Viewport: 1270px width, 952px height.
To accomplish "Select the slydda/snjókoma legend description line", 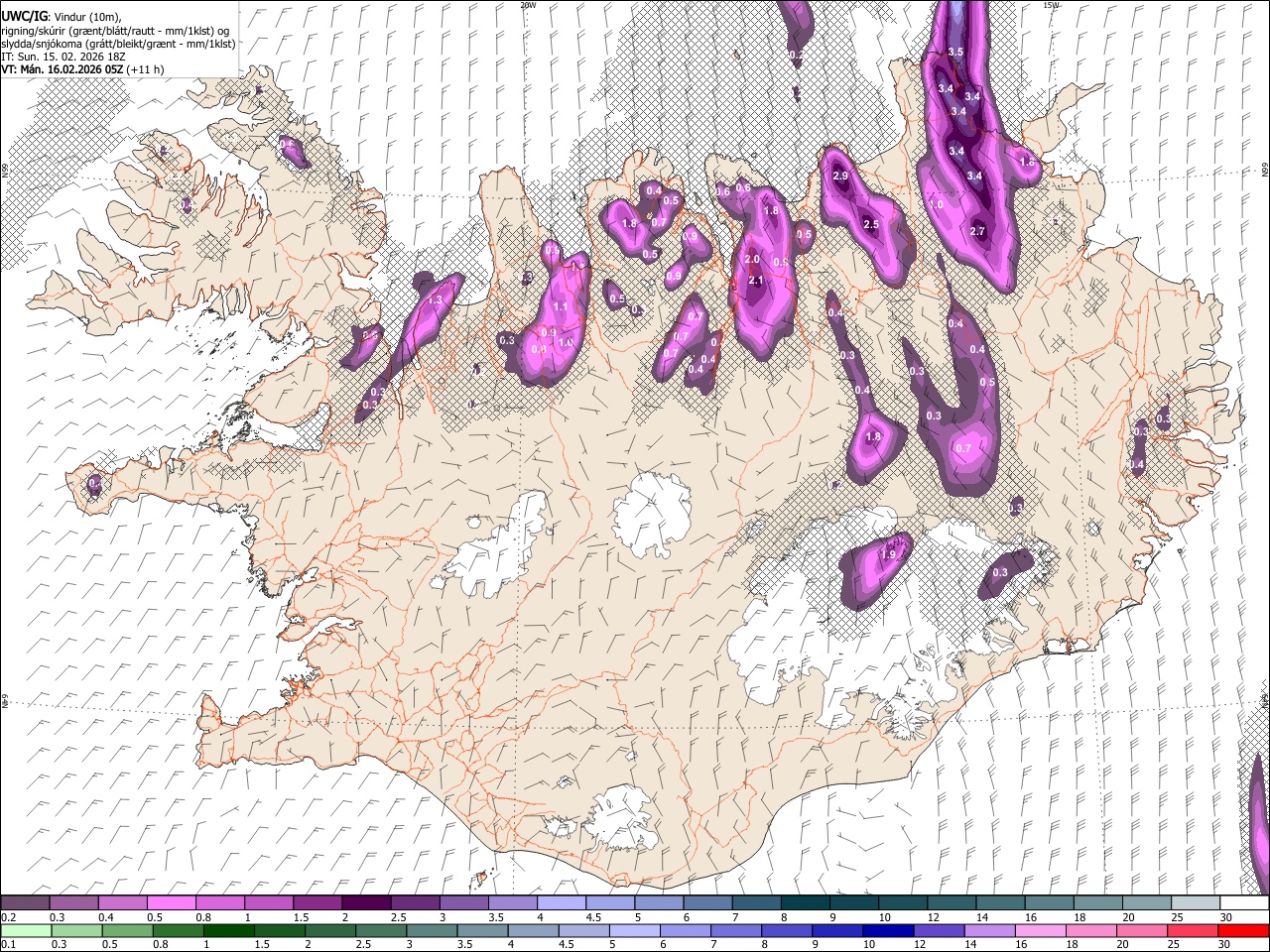I will pyautogui.click(x=118, y=44).
